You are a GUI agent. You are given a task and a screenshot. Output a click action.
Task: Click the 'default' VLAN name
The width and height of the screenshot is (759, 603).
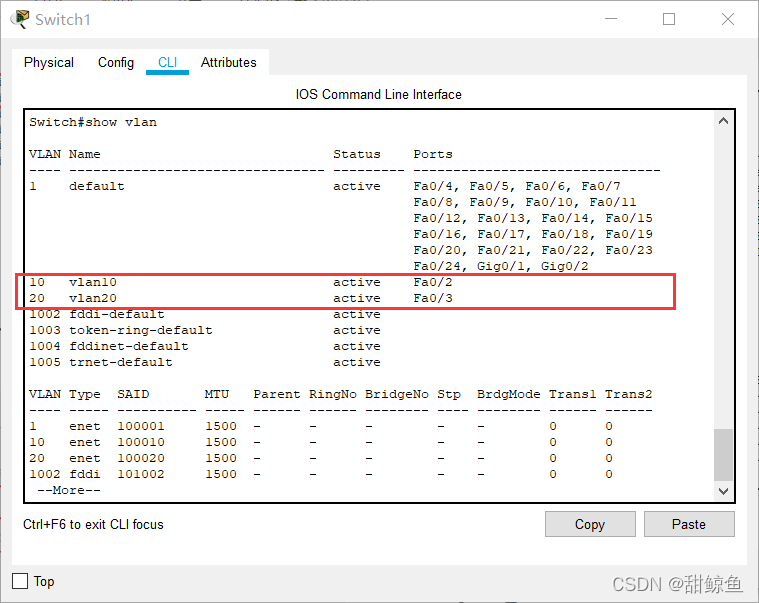[x=96, y=186]
